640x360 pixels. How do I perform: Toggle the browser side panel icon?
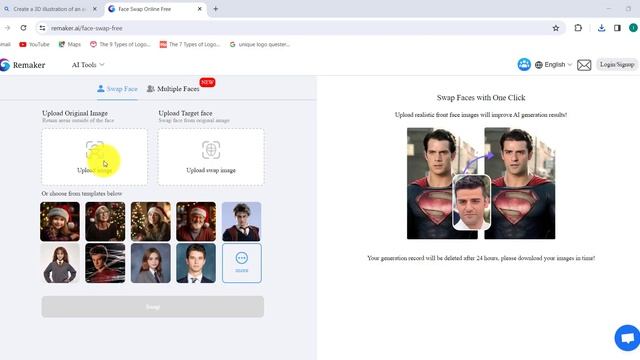coord(617,28)
